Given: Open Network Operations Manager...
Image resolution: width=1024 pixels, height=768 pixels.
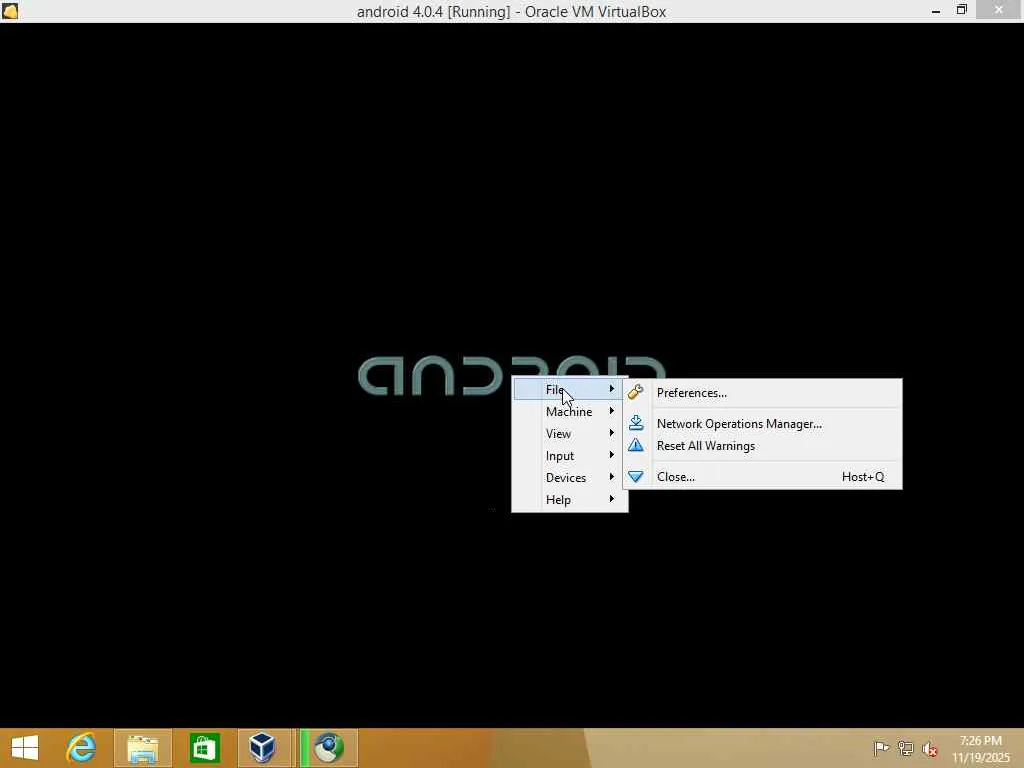Looking at the screenshot, I should (763, 424).
